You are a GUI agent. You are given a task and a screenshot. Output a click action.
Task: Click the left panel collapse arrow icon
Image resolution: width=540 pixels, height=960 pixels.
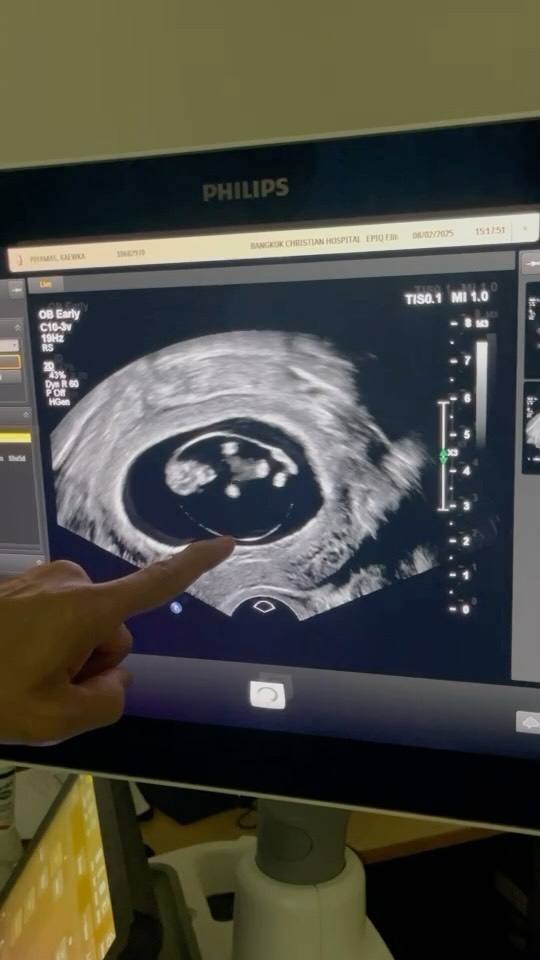[17, 290]
